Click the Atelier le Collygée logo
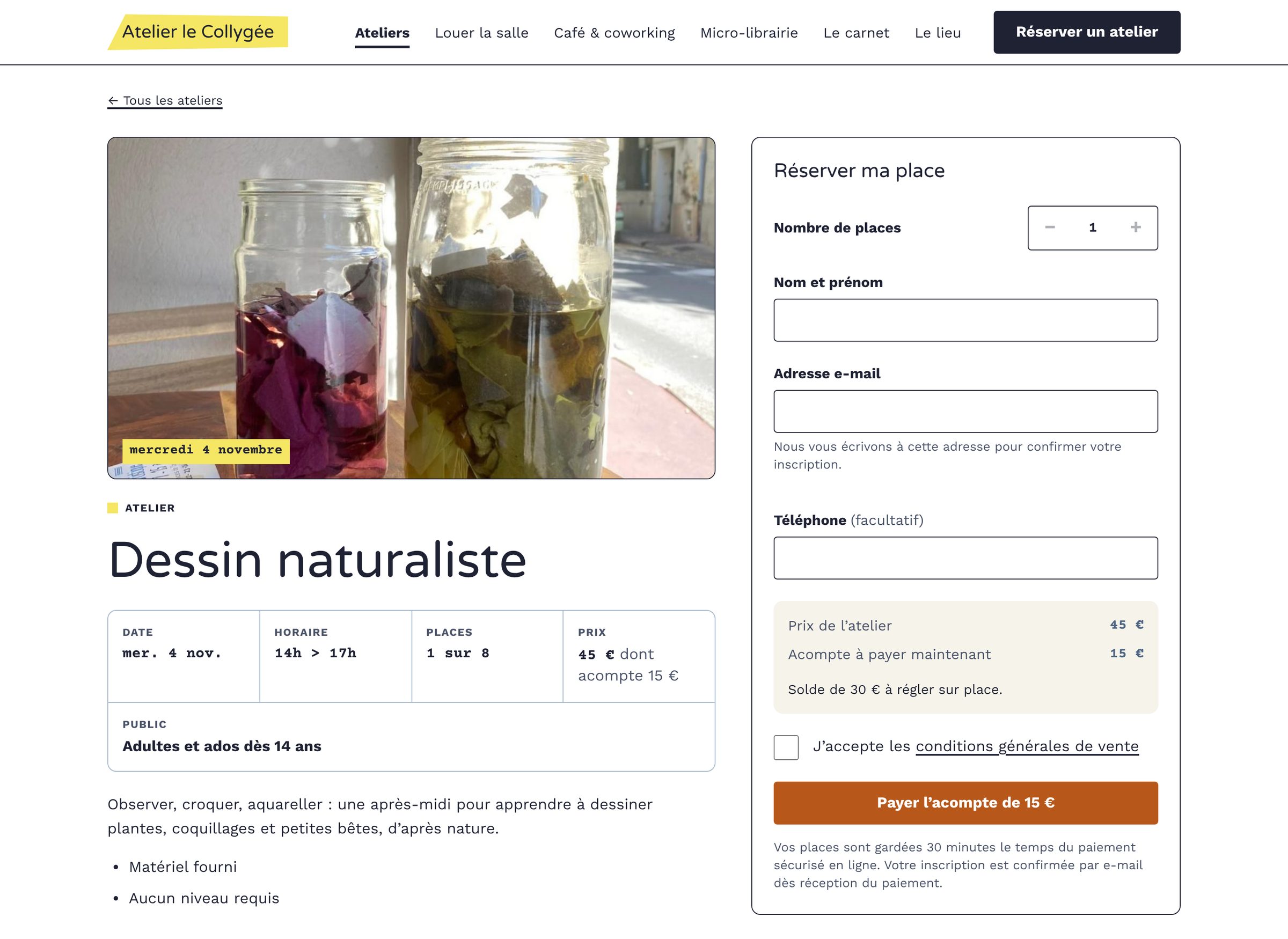 pyautogui.click(x=198, y=32)
